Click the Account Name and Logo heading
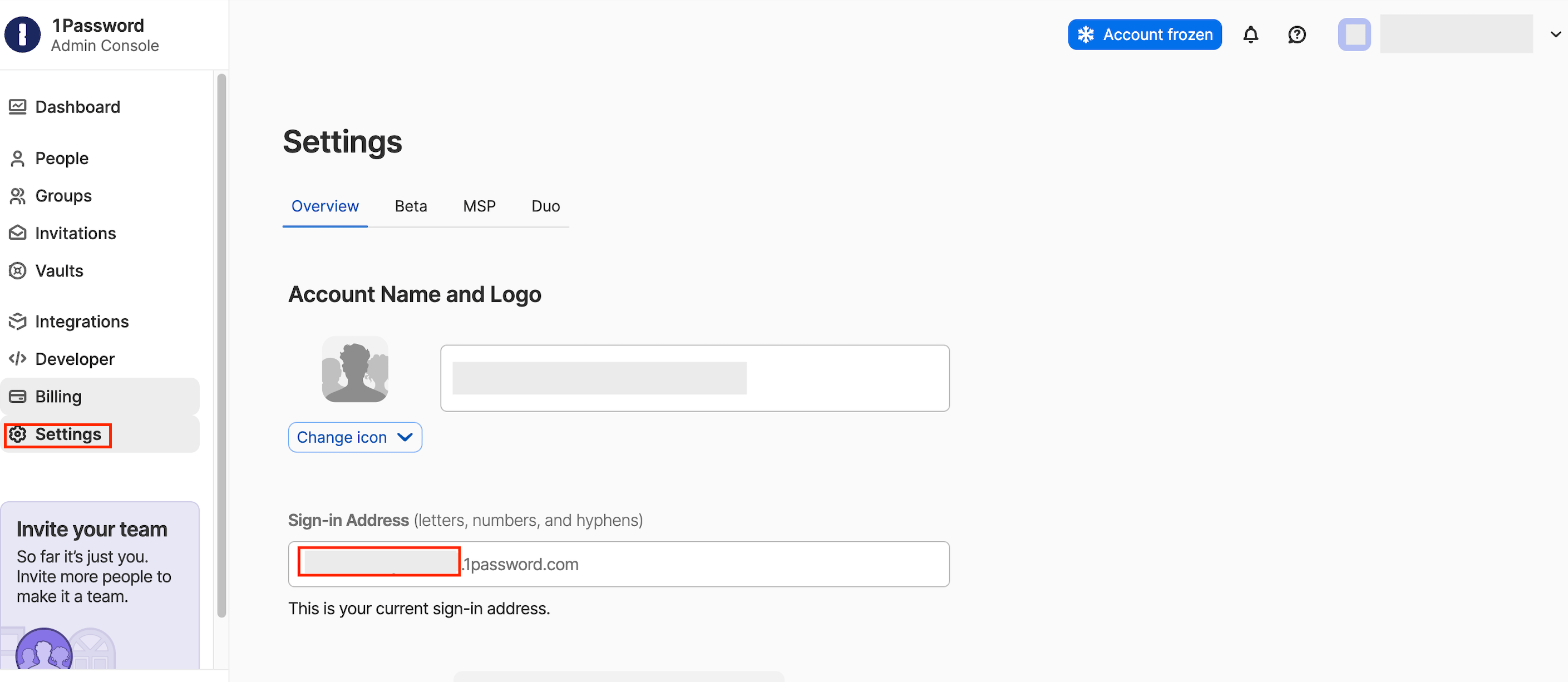 point(415,294)
